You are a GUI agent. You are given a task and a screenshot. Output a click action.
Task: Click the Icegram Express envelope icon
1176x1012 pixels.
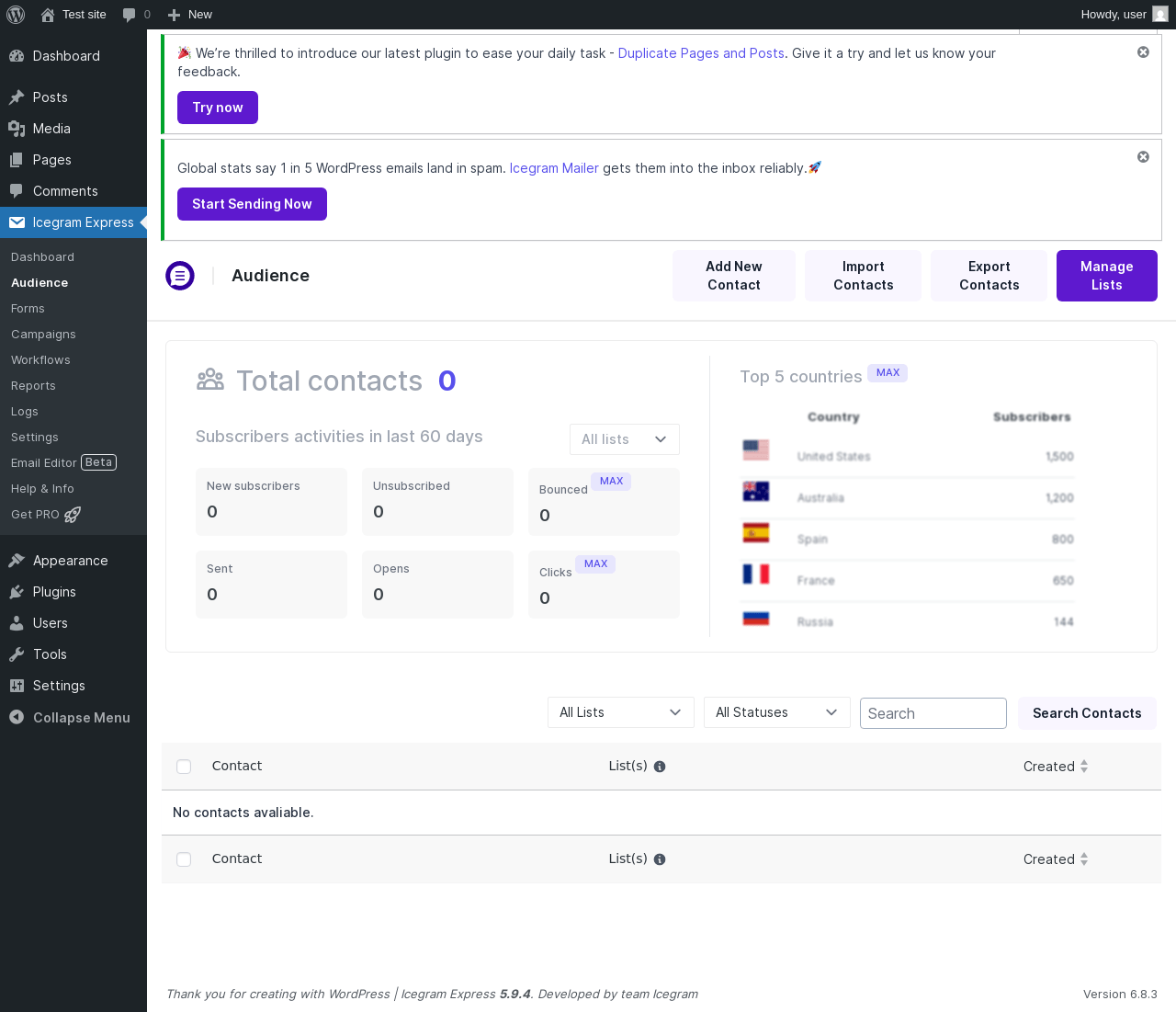pyautogui.click(x=17, y=222)
